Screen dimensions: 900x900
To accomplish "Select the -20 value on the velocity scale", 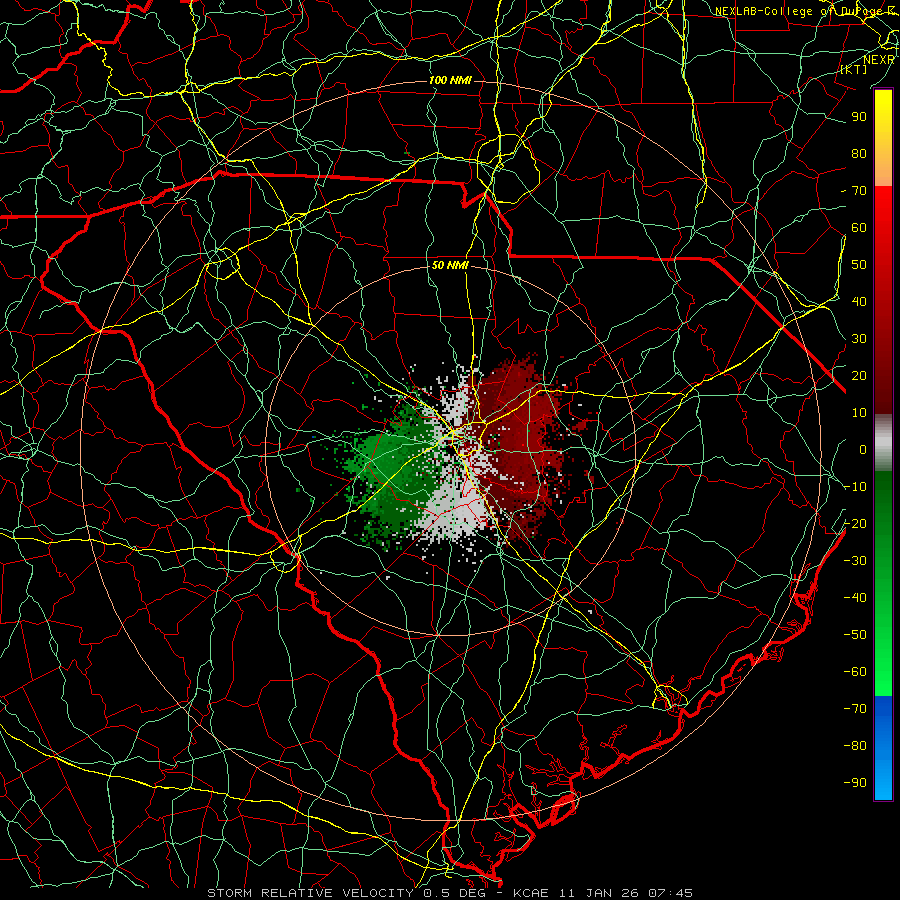I will pyautogui.click(x=855, y=523).
